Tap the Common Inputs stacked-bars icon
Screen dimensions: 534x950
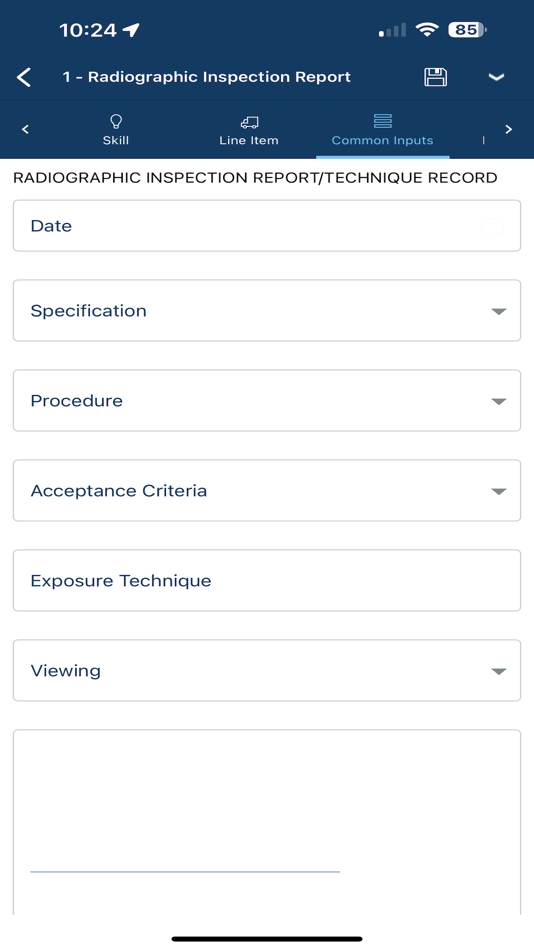[x=382, y=121]
